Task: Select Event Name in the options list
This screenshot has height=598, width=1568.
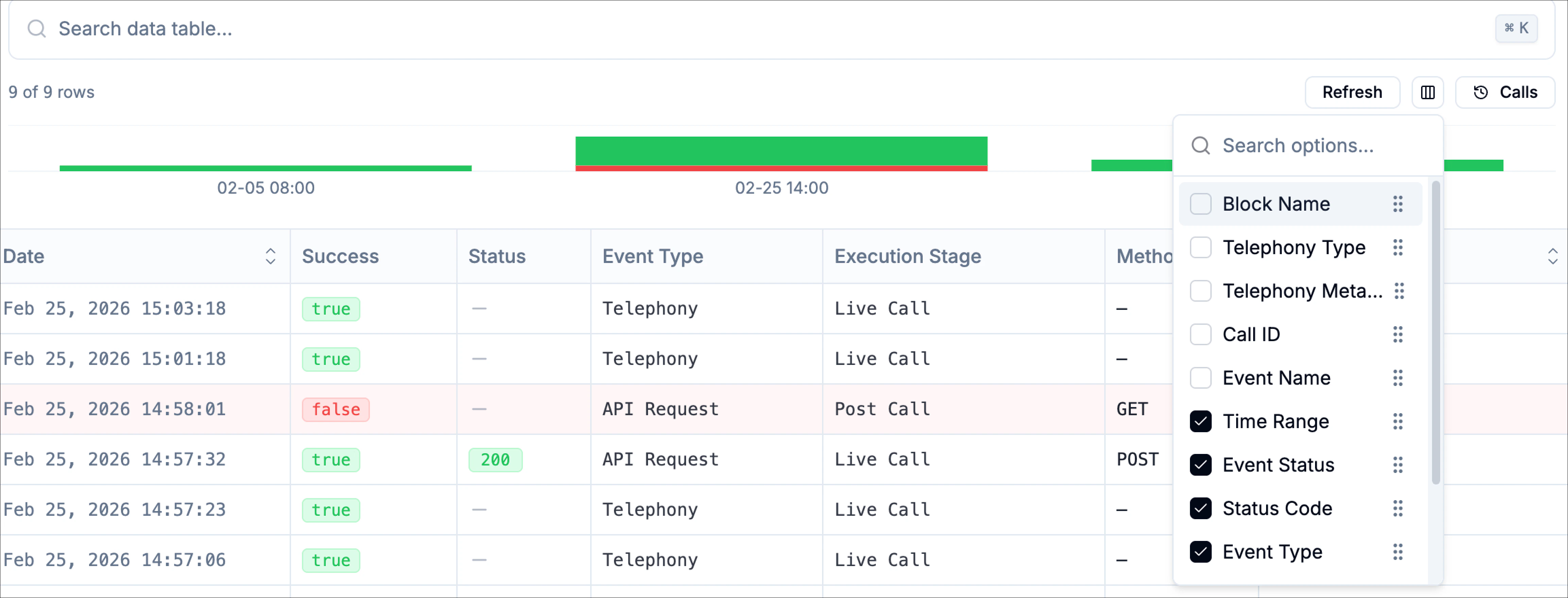Action: click(1276, 378)
